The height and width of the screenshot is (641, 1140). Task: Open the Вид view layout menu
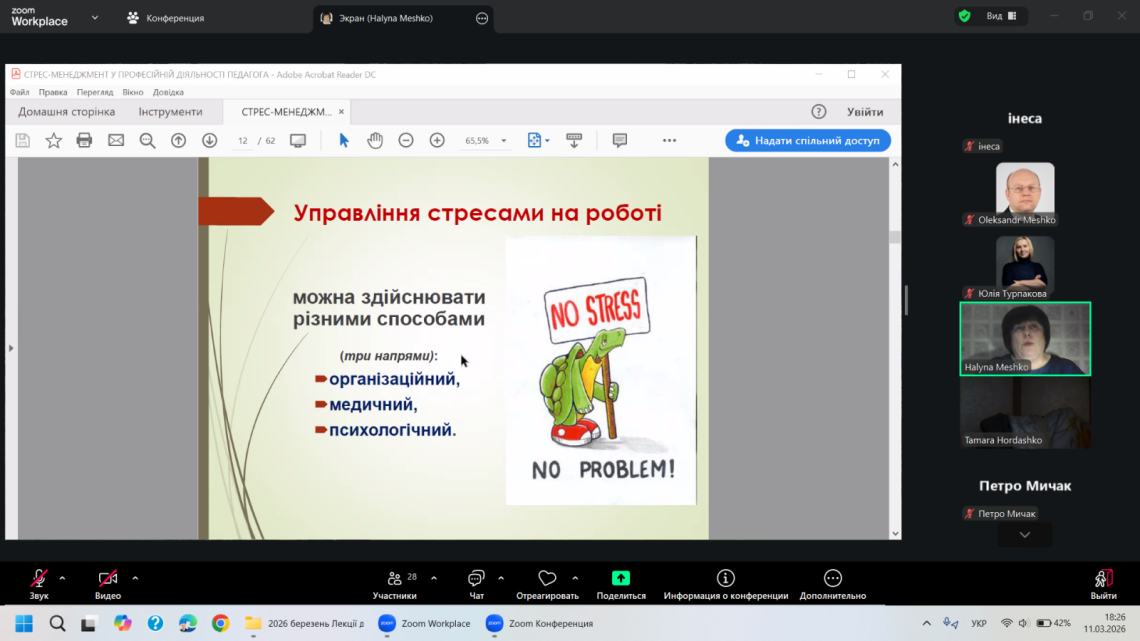[x=1001, y=16]
